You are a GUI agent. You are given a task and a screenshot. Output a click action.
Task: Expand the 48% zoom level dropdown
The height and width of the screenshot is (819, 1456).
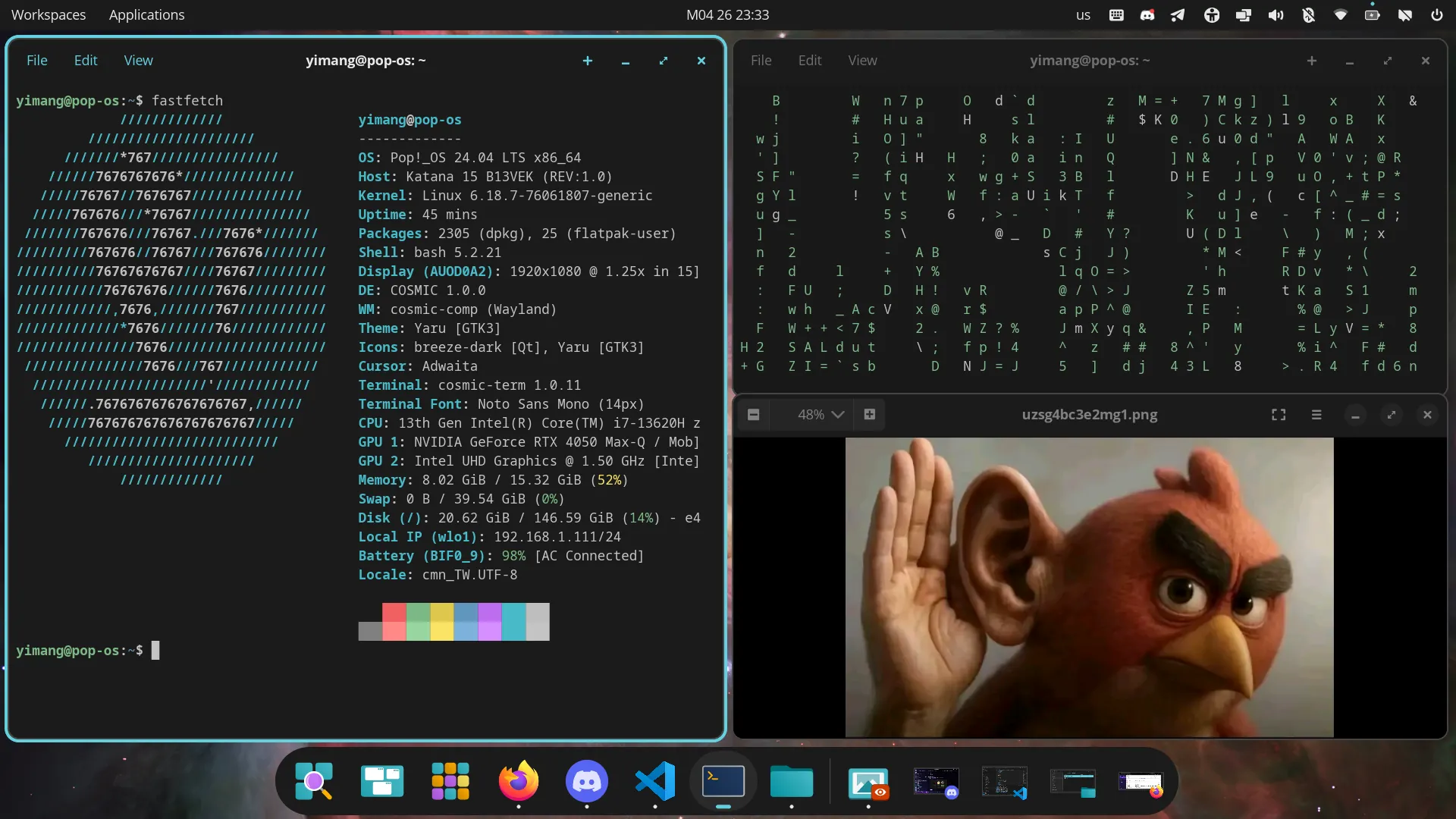point(821,415)
